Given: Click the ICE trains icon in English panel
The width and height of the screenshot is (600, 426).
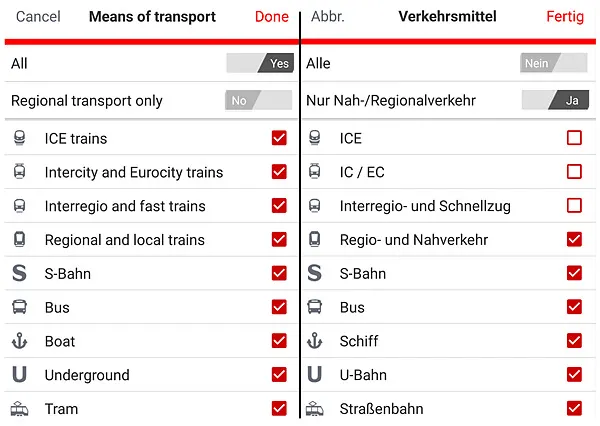Looking at the screenshot, I should coord(20,138).
